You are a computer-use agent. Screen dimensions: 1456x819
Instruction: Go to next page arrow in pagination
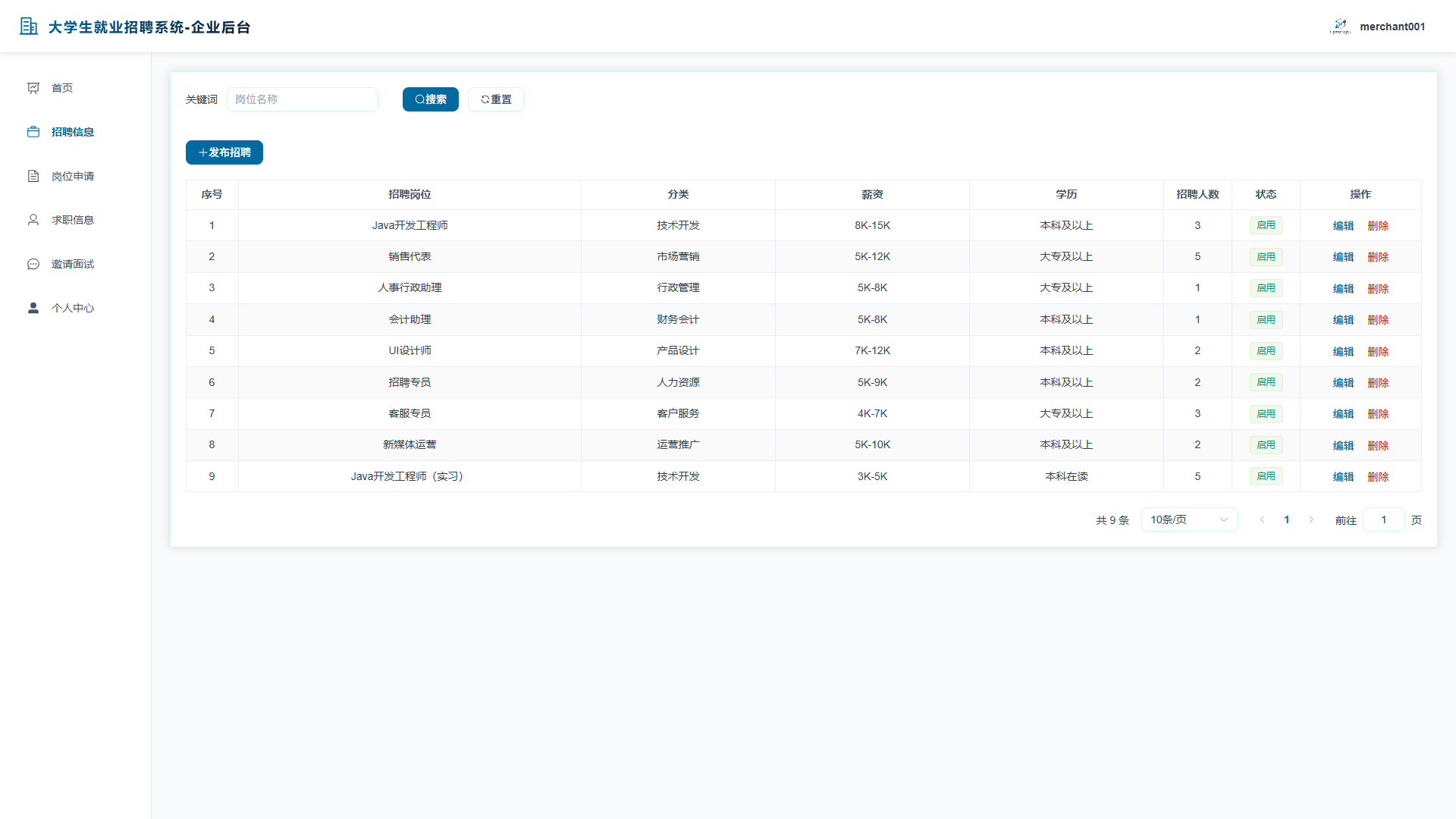(x=1311, y=519)
